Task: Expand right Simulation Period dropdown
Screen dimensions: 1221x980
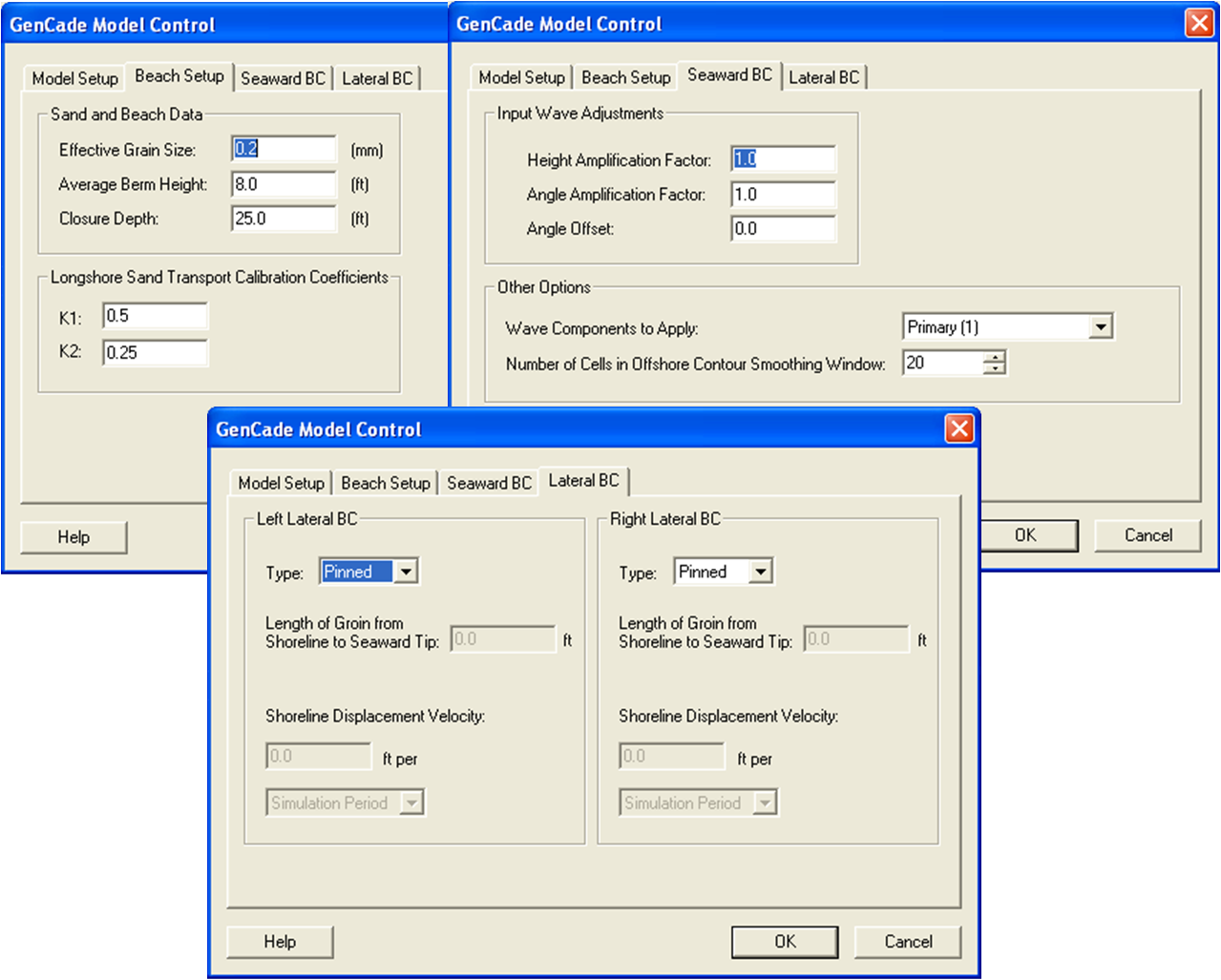Action: pyautogui.click(x=765, y=803)
